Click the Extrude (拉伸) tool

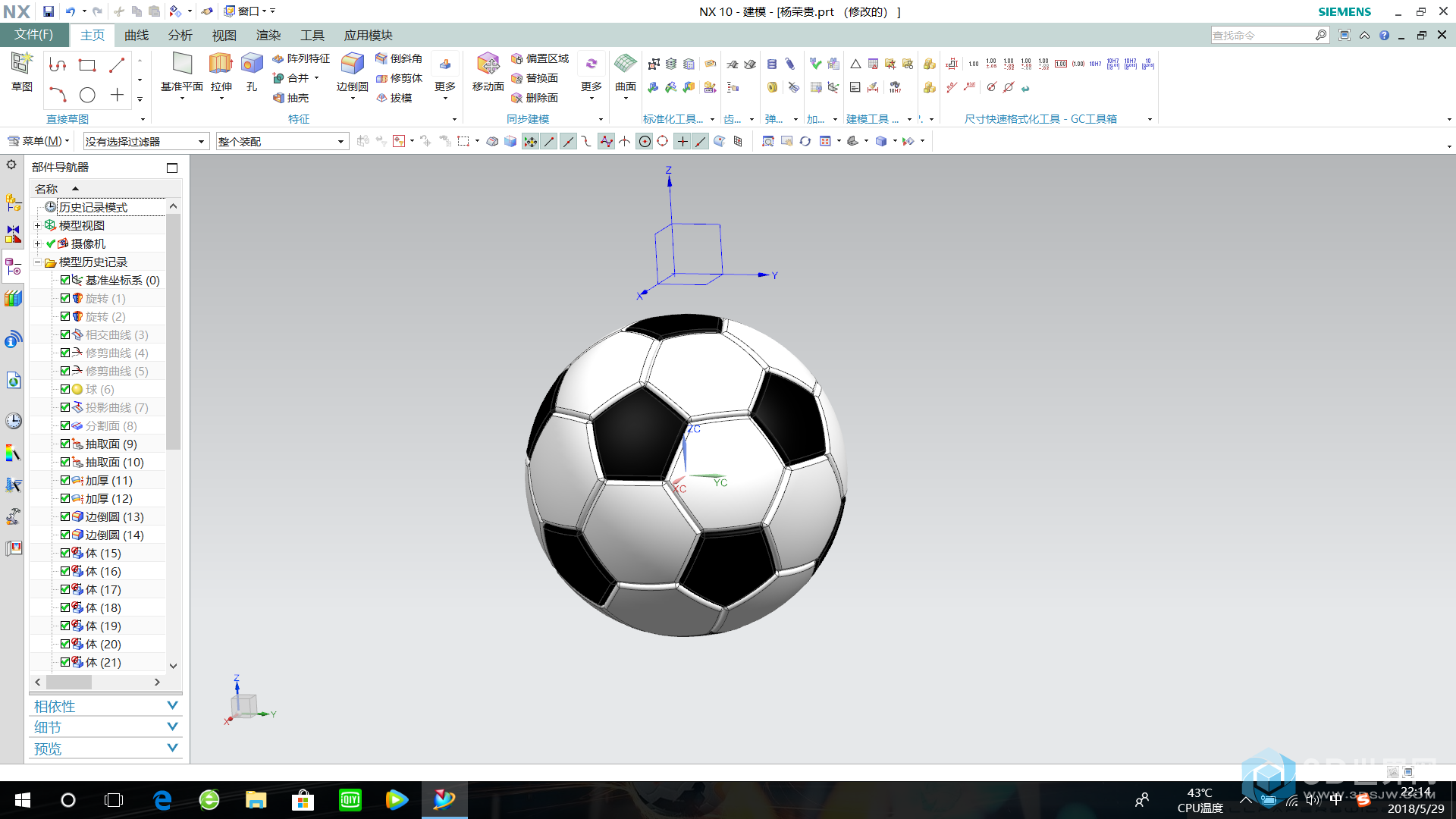[x=221, y=72]
